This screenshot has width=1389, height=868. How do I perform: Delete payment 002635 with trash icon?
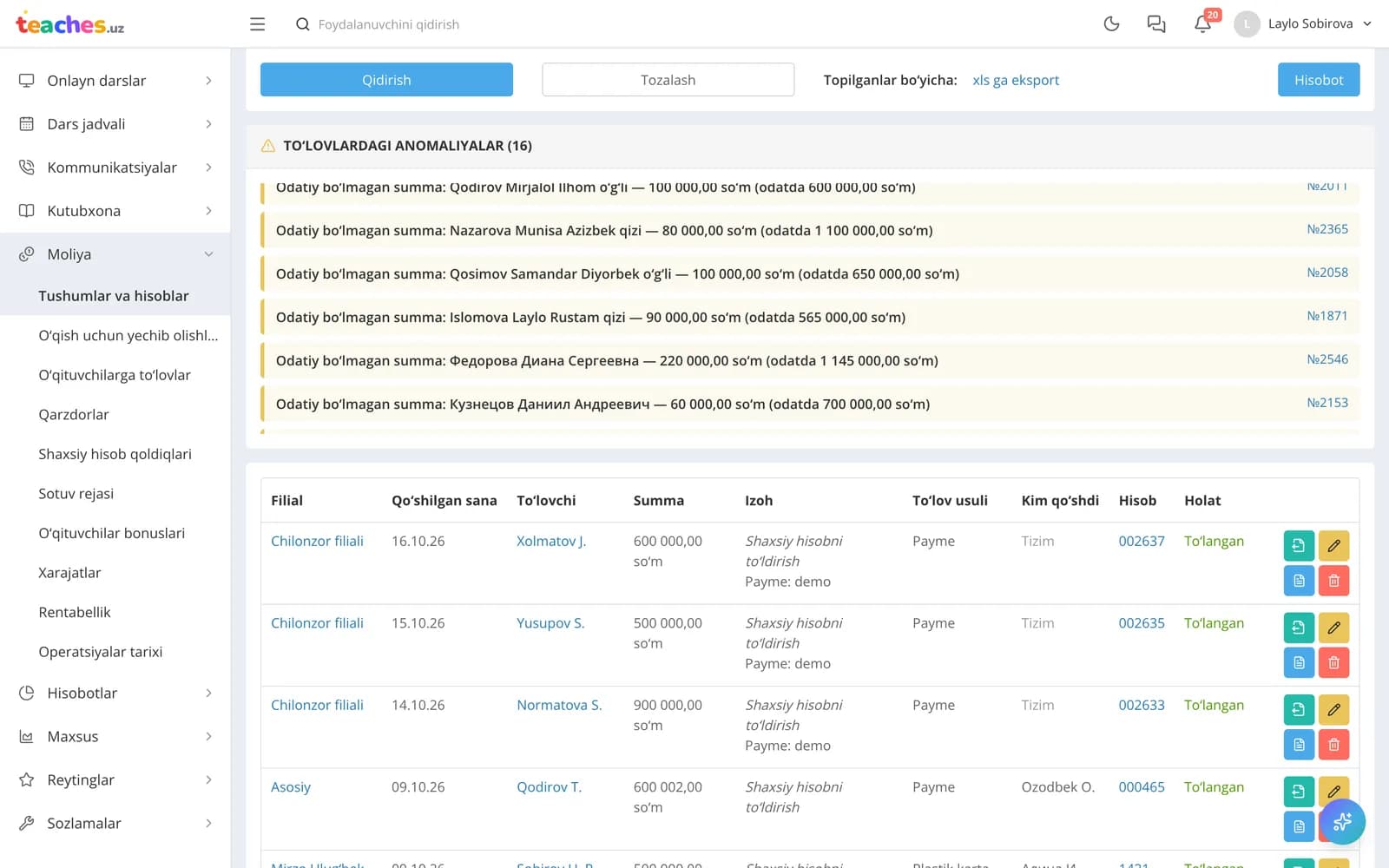click(1333, 662)
